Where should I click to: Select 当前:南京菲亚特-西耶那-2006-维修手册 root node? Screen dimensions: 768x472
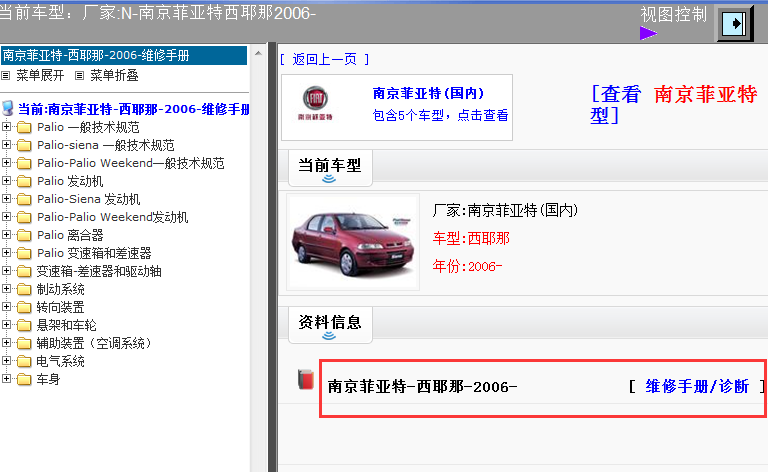(134, 109)
